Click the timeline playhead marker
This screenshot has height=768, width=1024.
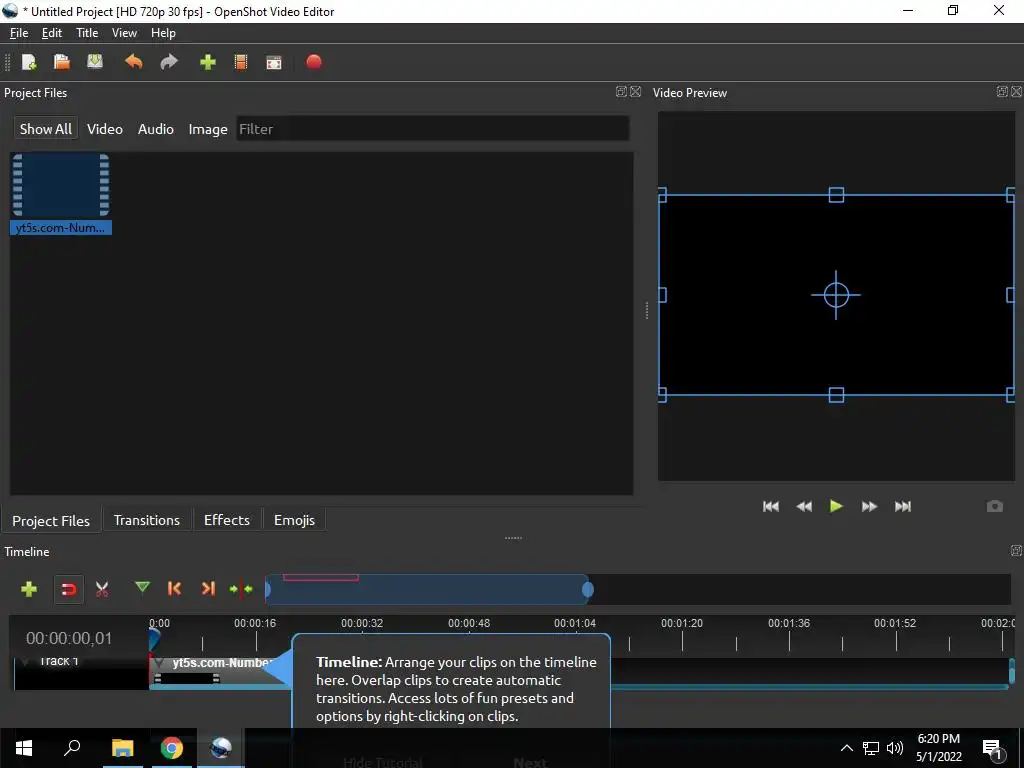point(154,638)
